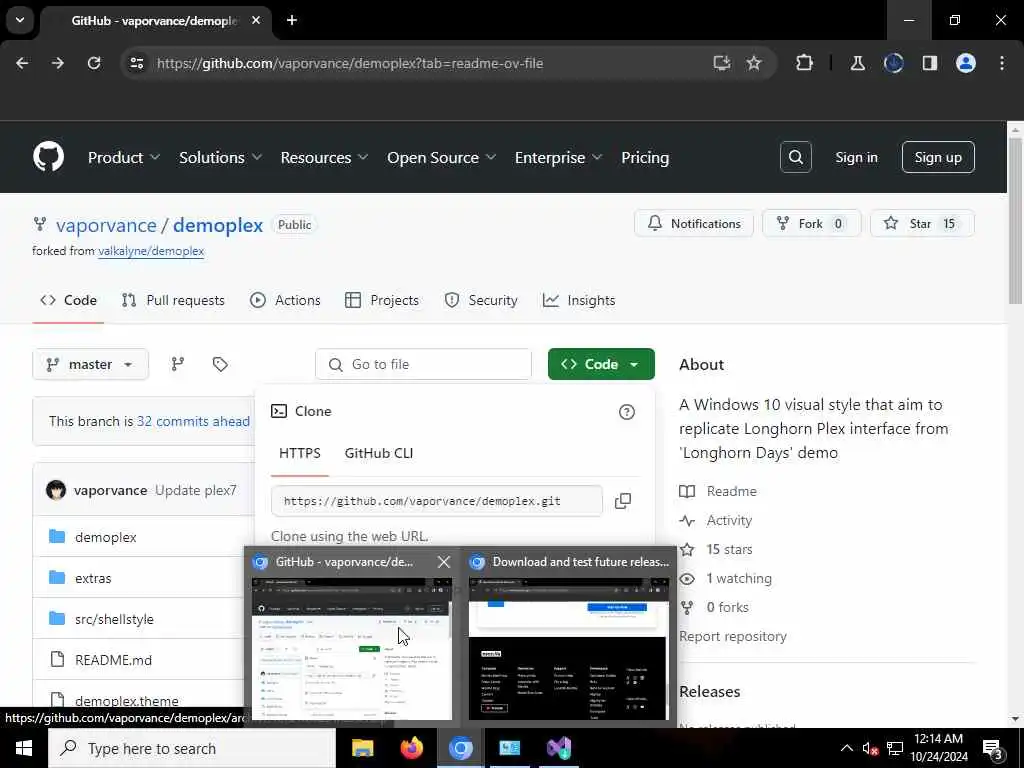Open the browser three-dot menu
The height and width of the screenshot is (768, 1024).
1001,63
